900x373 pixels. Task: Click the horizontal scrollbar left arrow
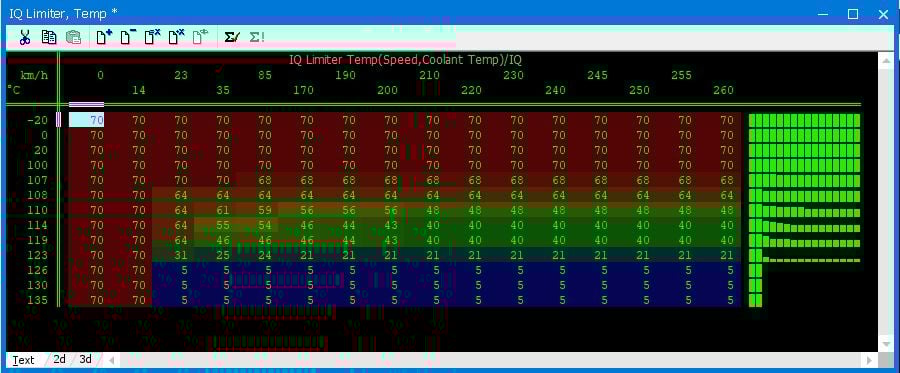pyautogui.click(x=111, y=360)
